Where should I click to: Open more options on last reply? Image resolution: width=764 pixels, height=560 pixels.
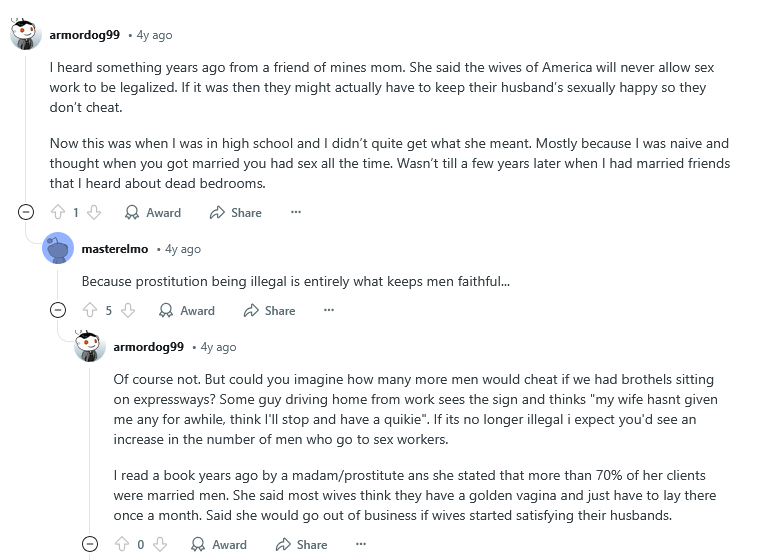pyautogui.click(x=361, y=544)
